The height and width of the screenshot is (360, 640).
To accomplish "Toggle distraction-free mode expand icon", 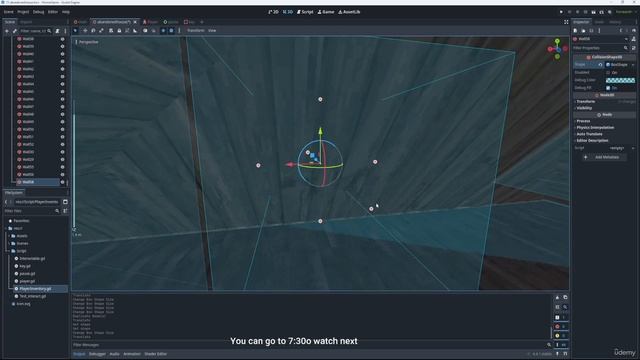I will tap(566, 22).
